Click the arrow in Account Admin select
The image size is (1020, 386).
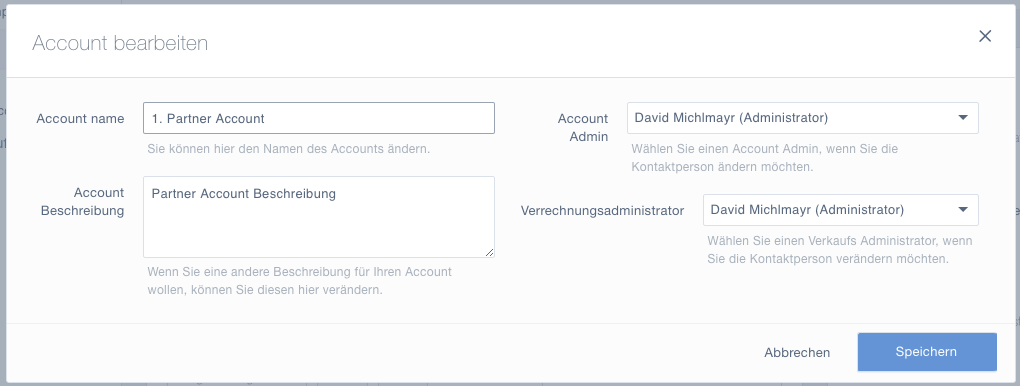(x=963, y=118)
